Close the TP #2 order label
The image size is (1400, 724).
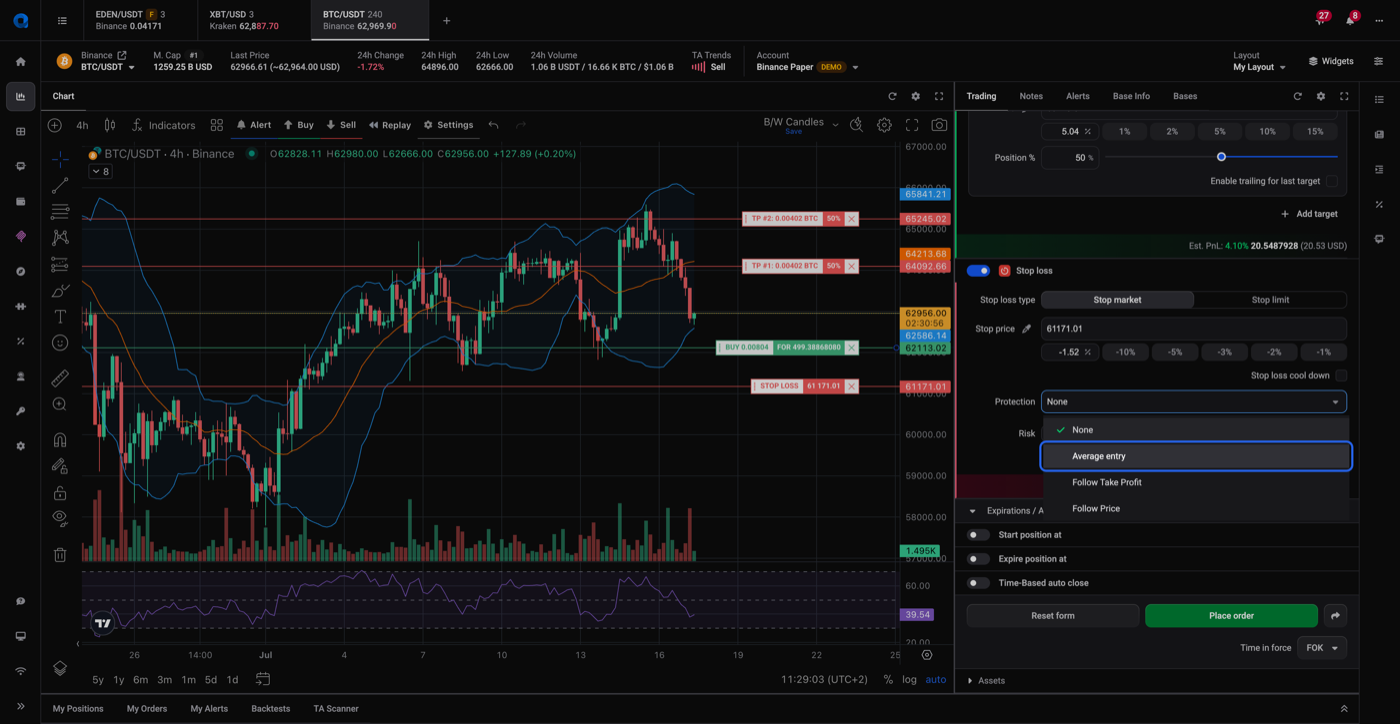tap(852, 219)
